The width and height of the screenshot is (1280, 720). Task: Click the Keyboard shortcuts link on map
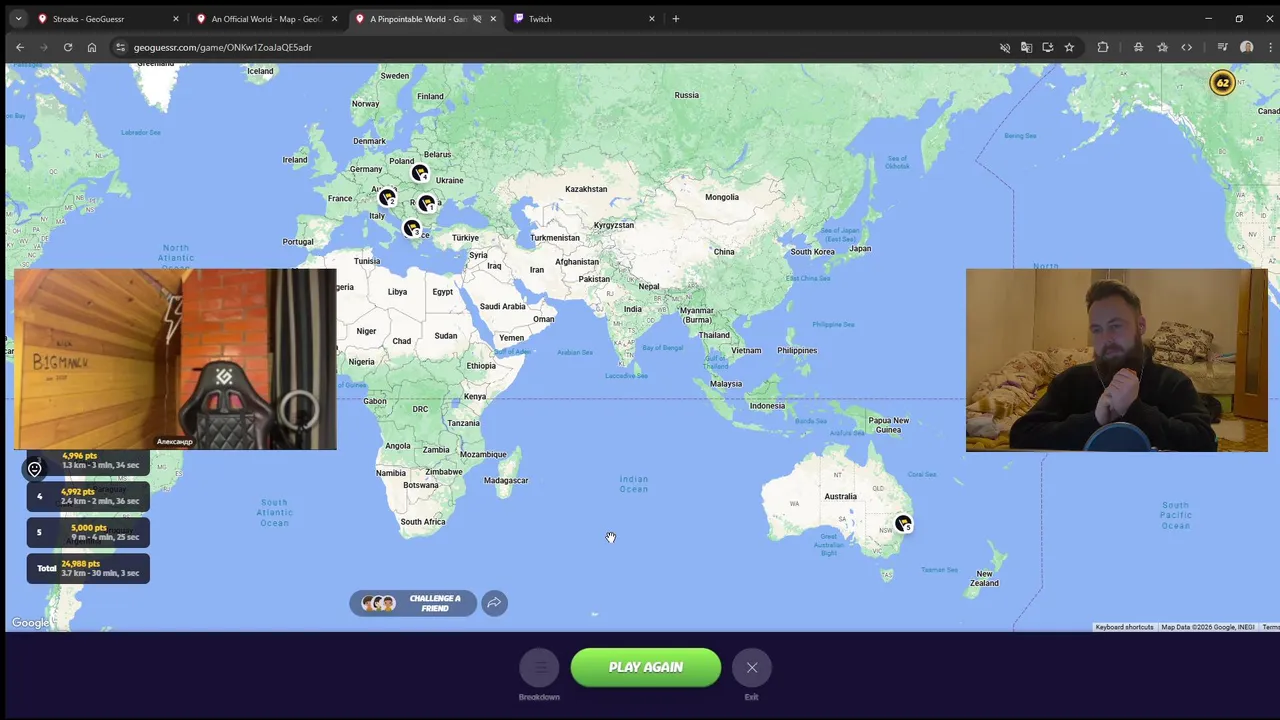pos(1124,627)
